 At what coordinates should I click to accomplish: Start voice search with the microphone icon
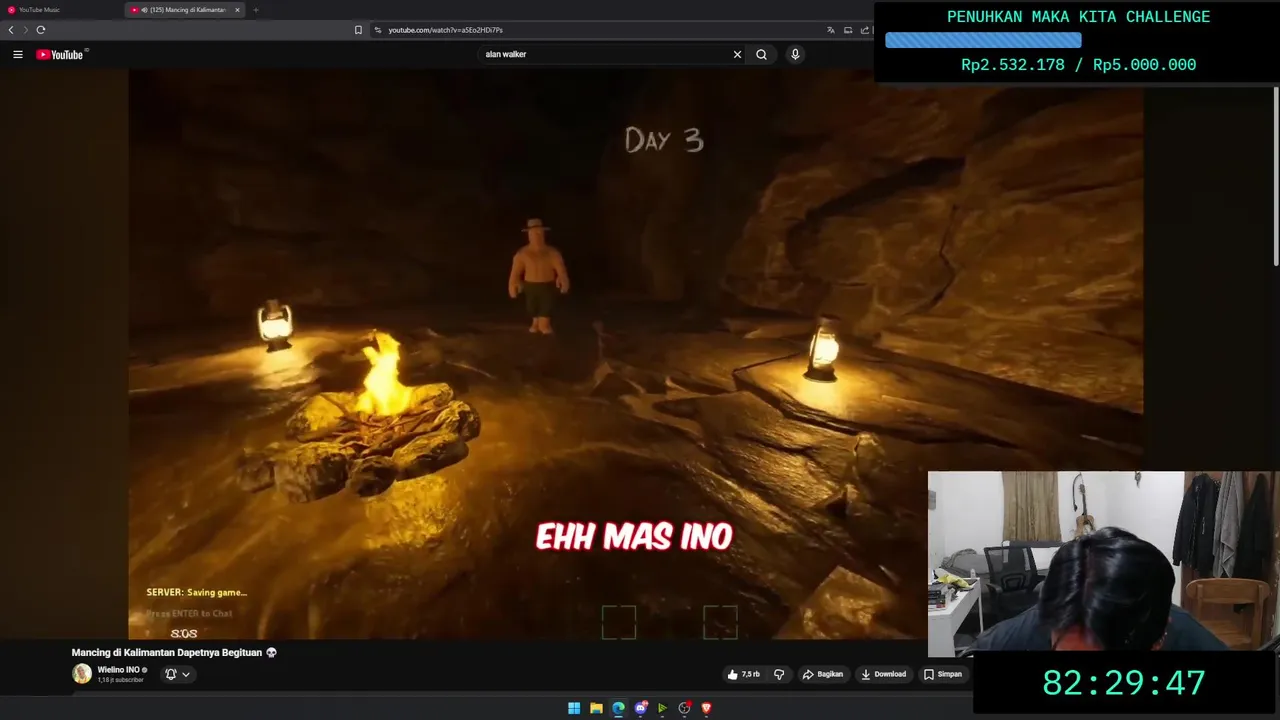coord(795,54)
